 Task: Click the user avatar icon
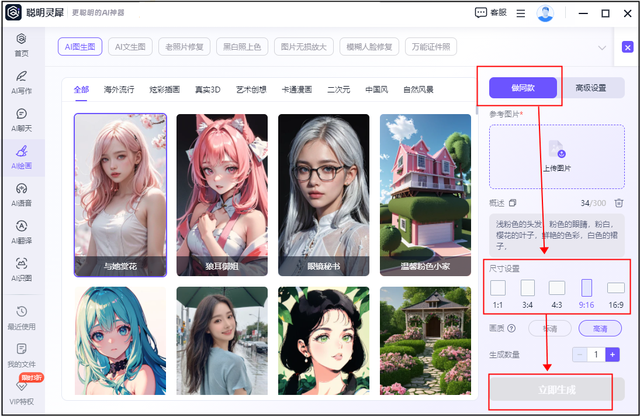[545, 13]
